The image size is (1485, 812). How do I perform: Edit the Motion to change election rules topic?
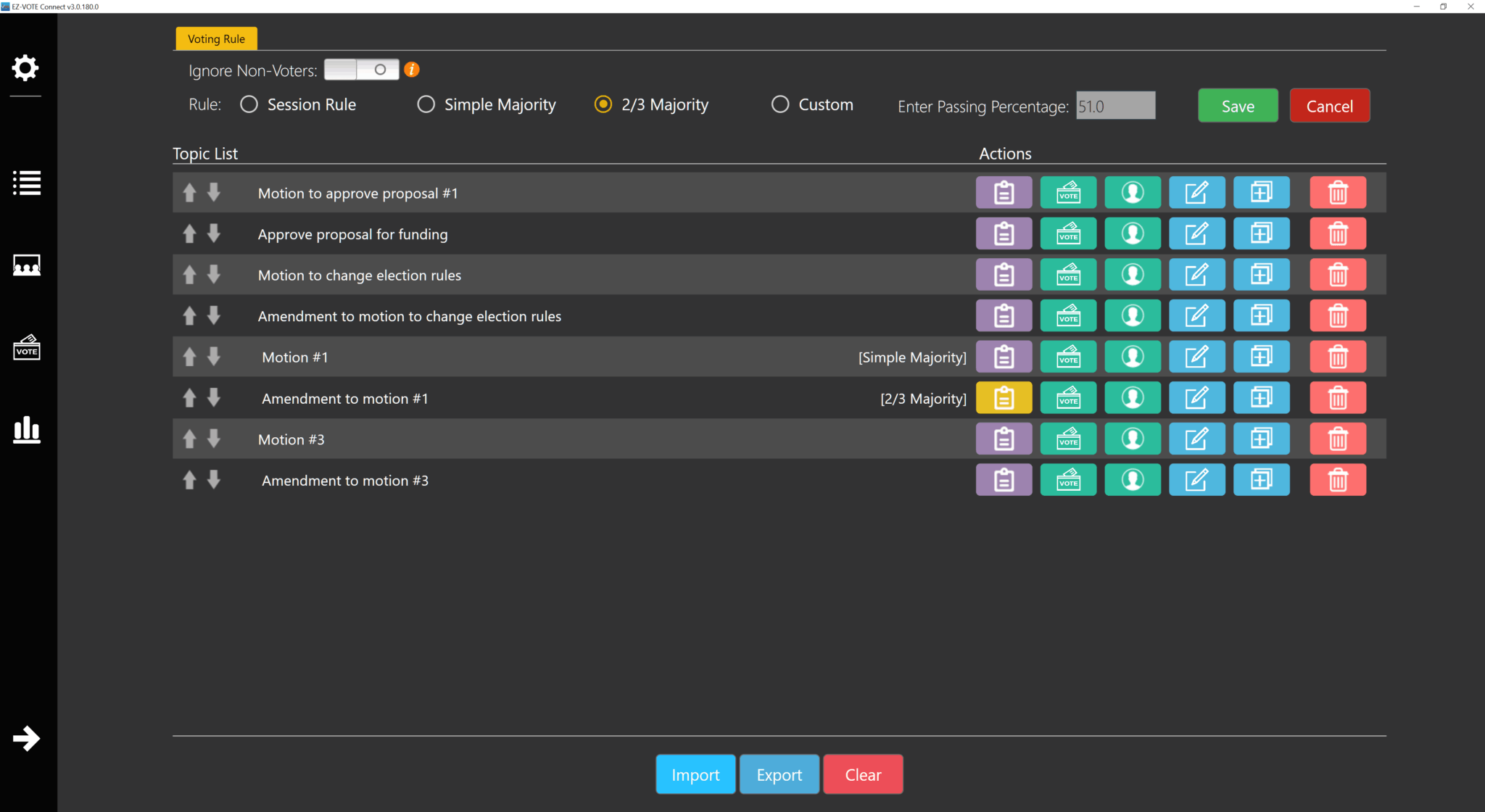pyautogui.click(x=1197, y=274)
